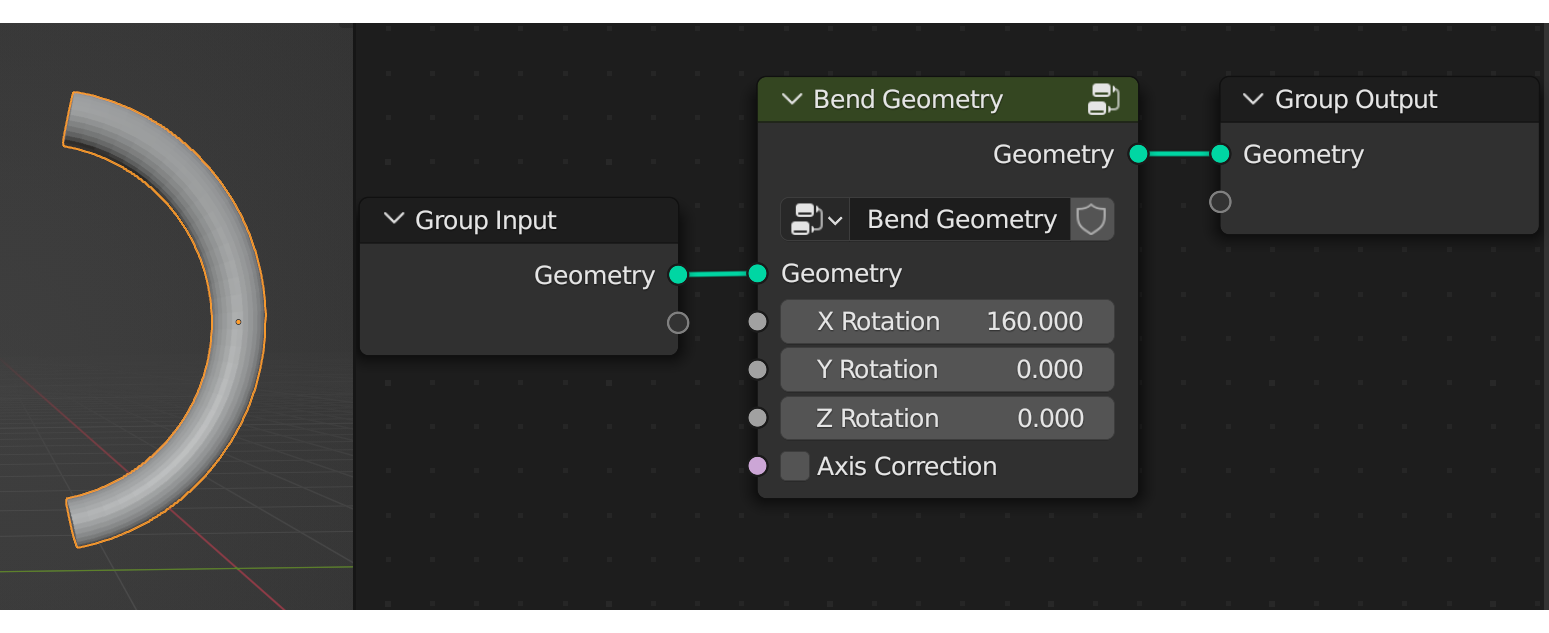Click the object origin dot in viewport
1549x633 pixels.
238,322
